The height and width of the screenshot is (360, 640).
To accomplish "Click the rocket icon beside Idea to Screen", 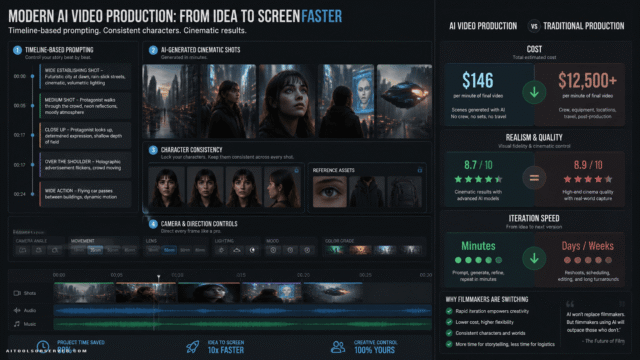I will tap(193, 347).
